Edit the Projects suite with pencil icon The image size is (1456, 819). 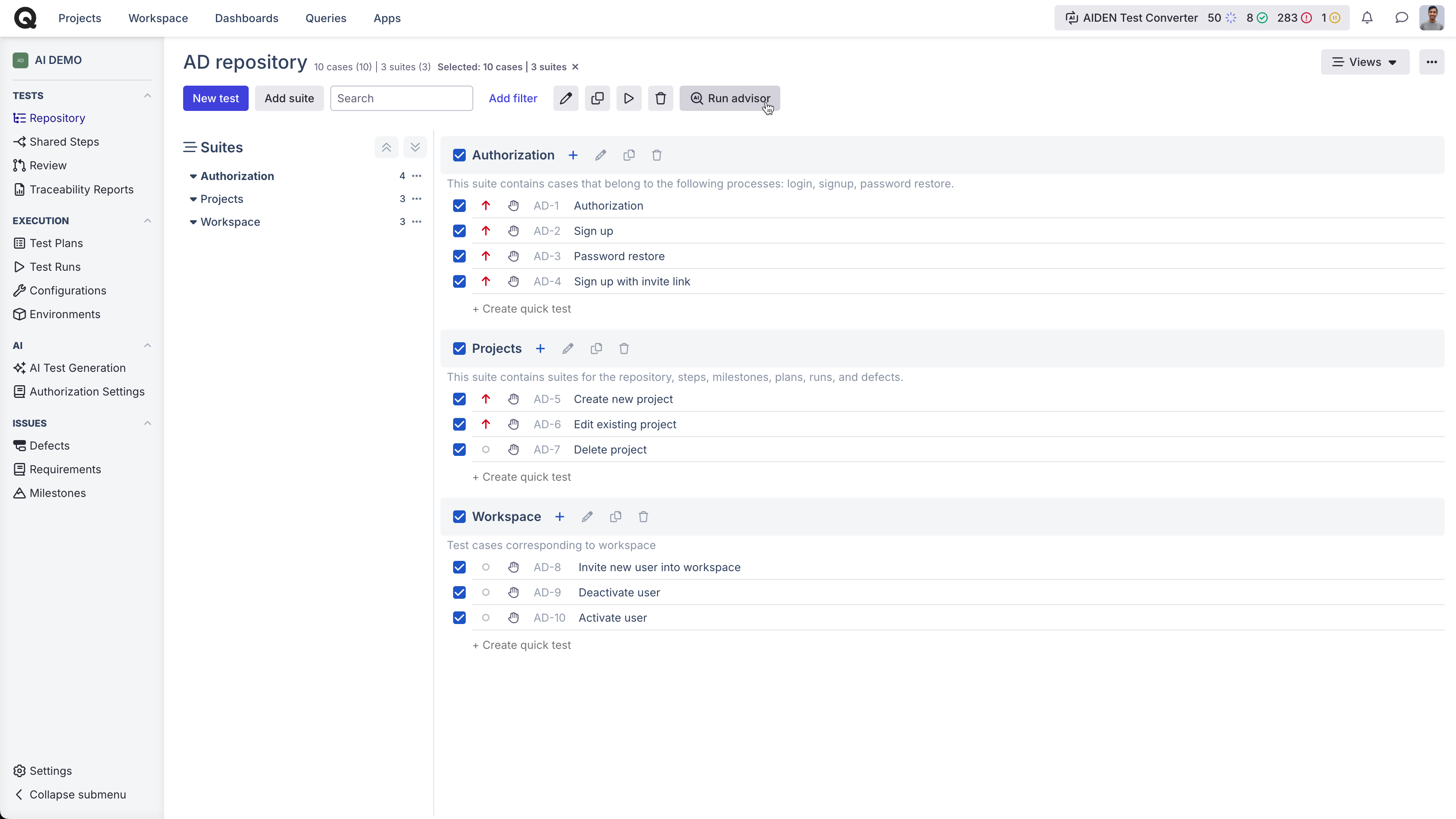(x=568, y=349)
